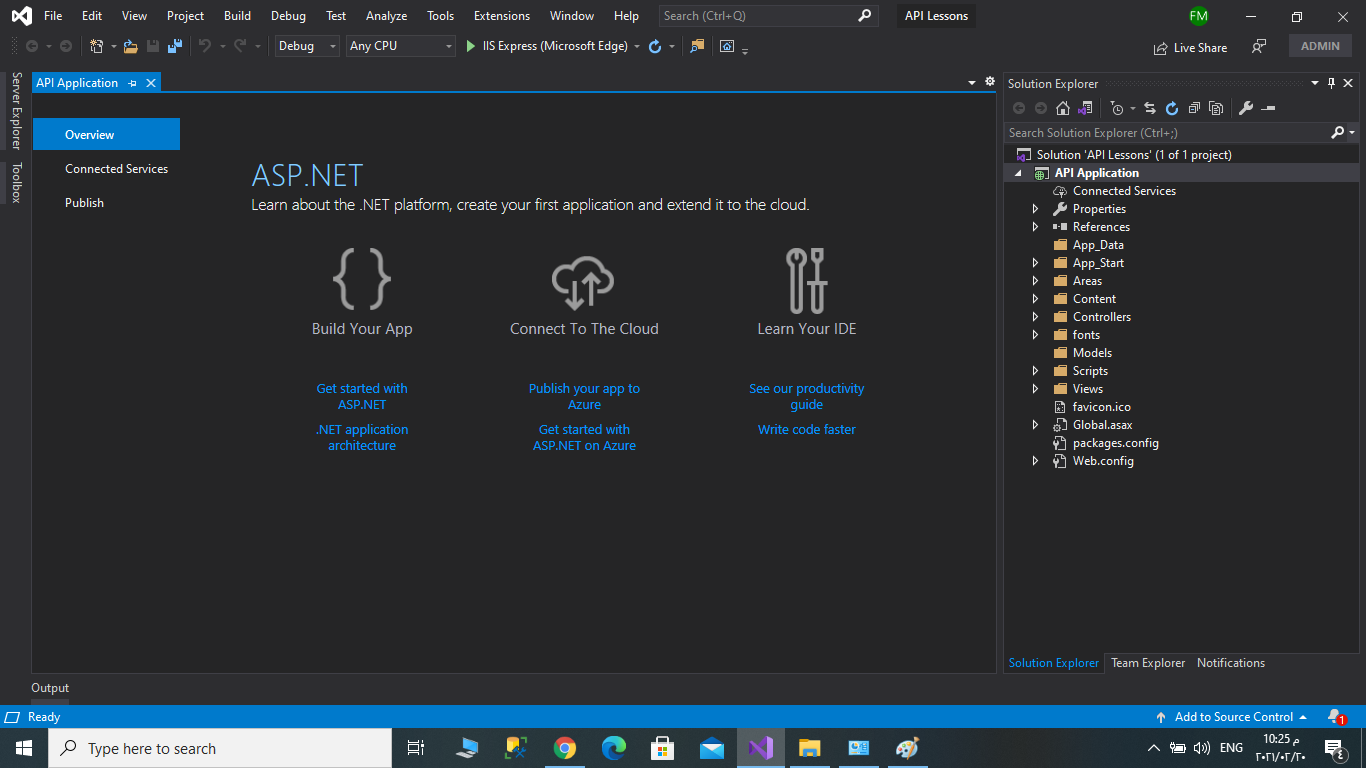This screenshot has width=1366, height=768.
Task: Open '.NET application architecture' link
Action: coord(362,438)
